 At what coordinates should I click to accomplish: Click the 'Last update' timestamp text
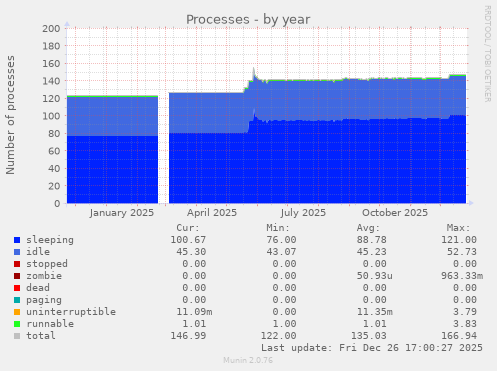[x=372, y=348]
